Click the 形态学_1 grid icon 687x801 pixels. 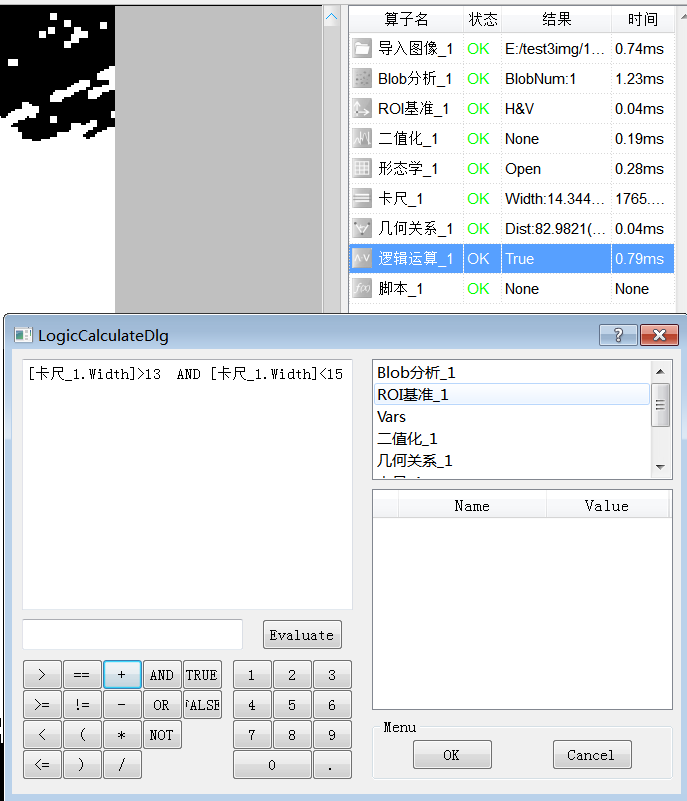tap(362, 169)
